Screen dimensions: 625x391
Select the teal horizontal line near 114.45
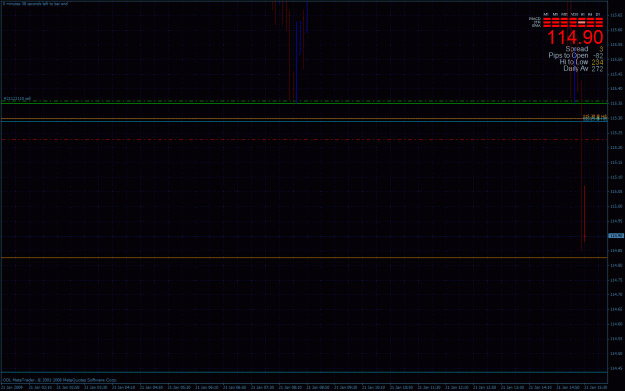point(304,372)
